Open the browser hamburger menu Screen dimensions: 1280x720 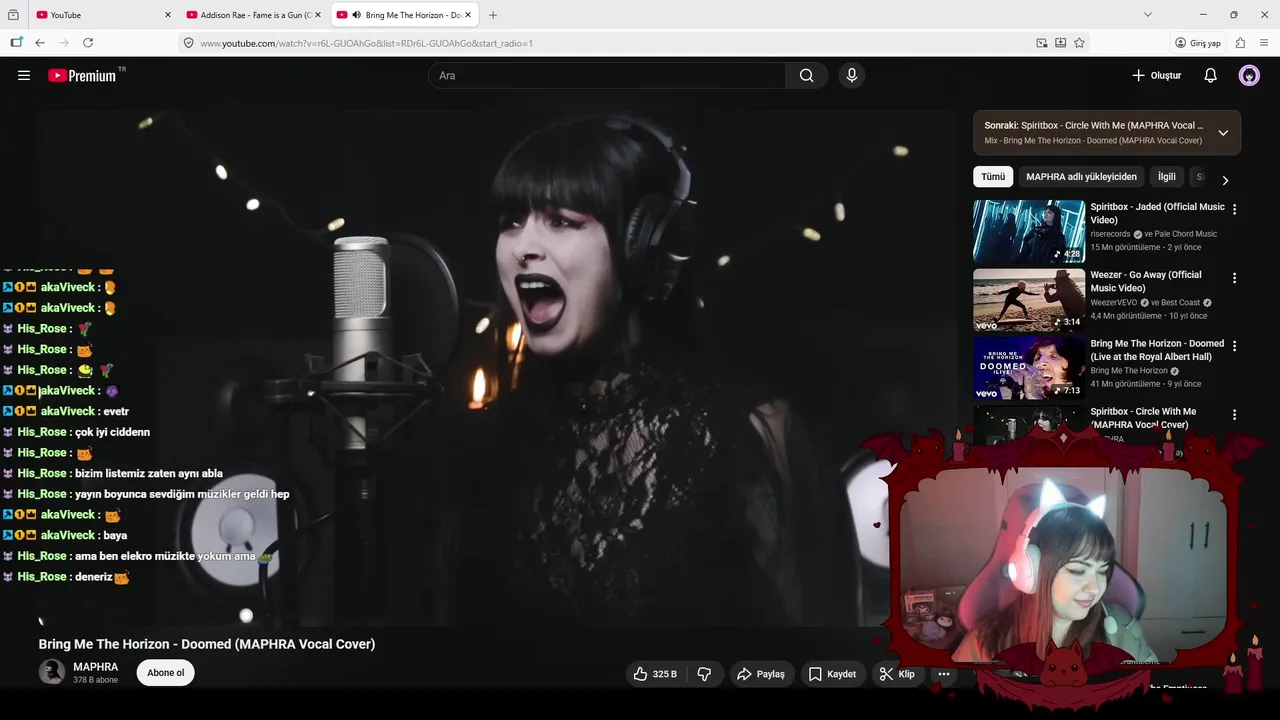(x=1263, y=43)
